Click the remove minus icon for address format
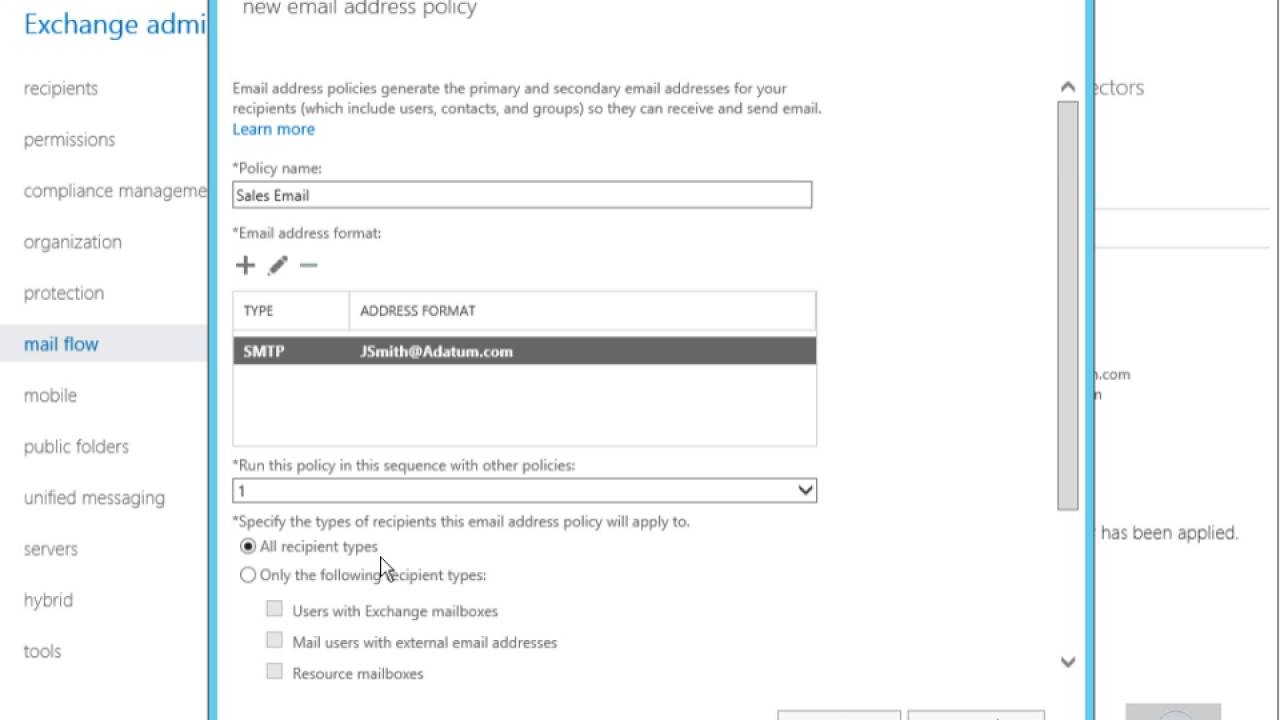Viewport: 1280px width, 720px height. pyautogui.click(x=308, y=265)
